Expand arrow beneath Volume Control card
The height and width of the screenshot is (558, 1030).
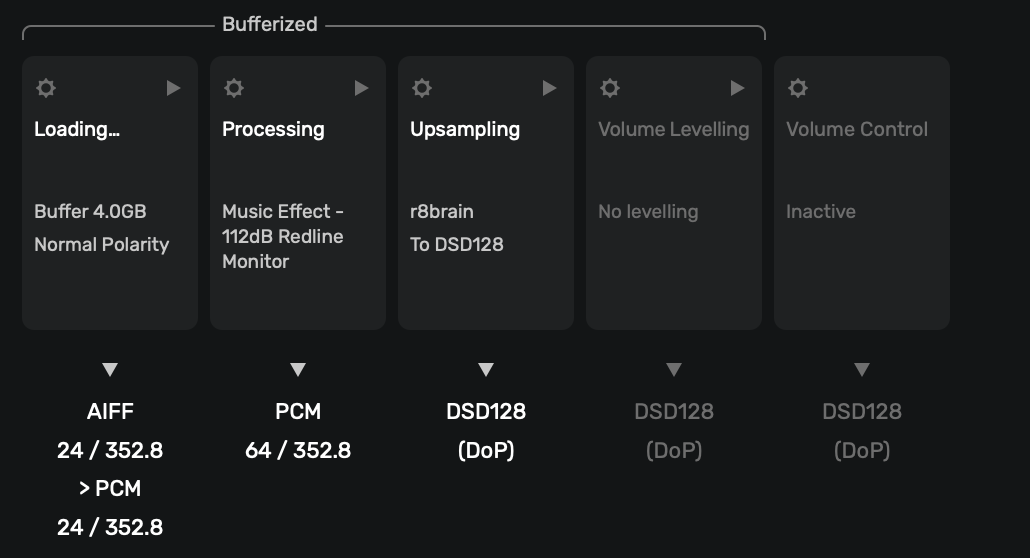(862, 370)
